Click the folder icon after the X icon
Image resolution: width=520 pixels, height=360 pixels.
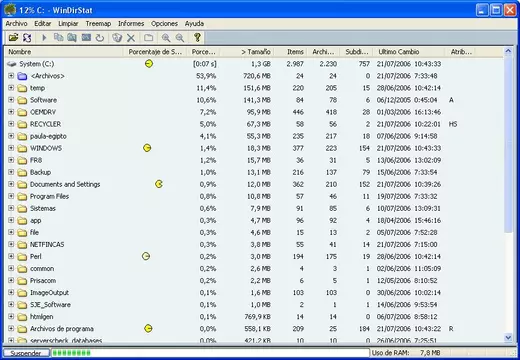tap(148, 37)
